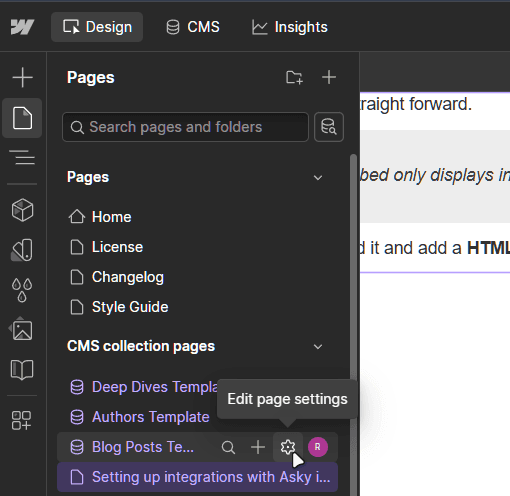Click database icon beside Blog Posts Template
Screen dimensions: 510x496
pos(77,447)
